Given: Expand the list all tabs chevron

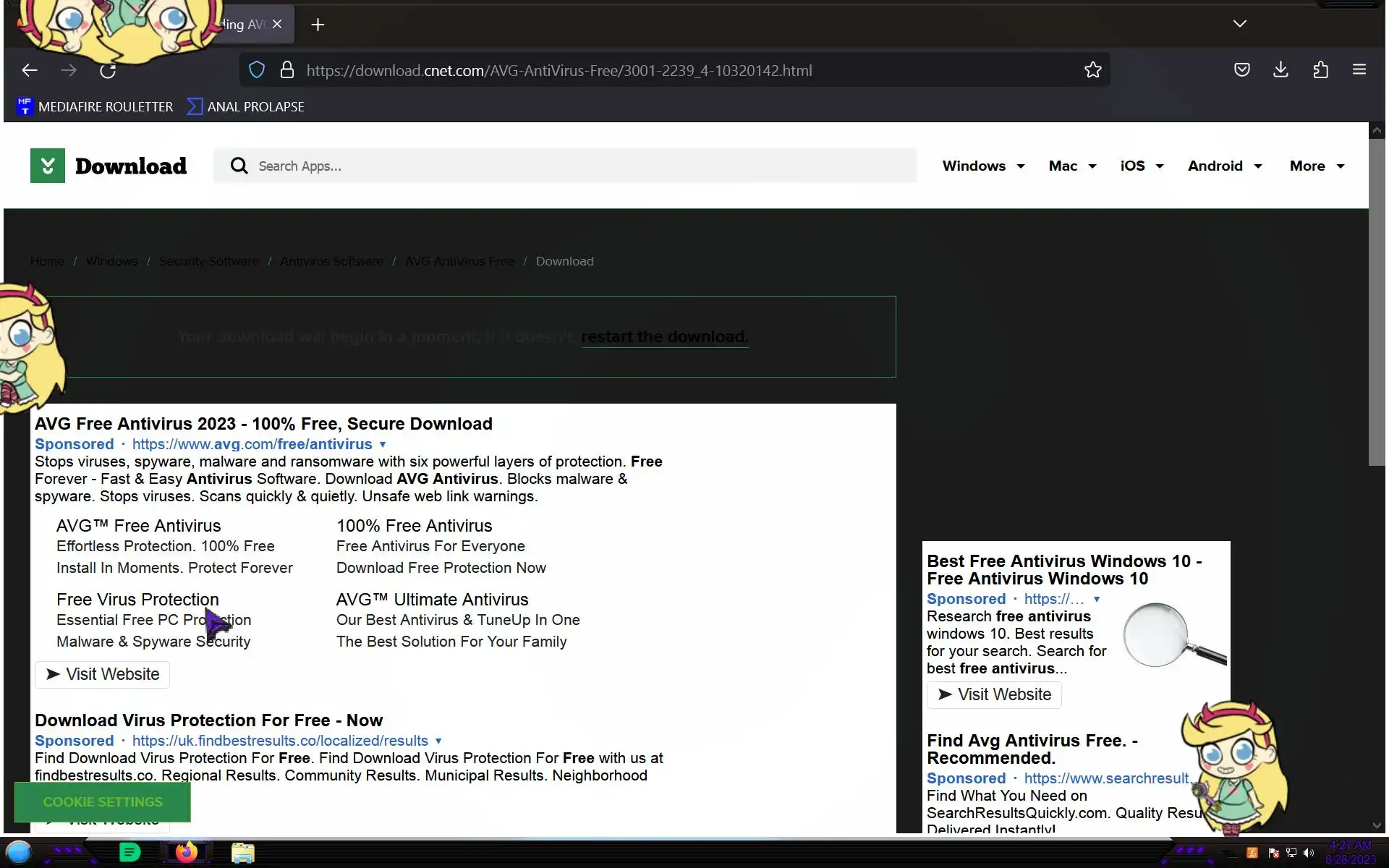Looking at the screenshot, I should coord(1239,24).
